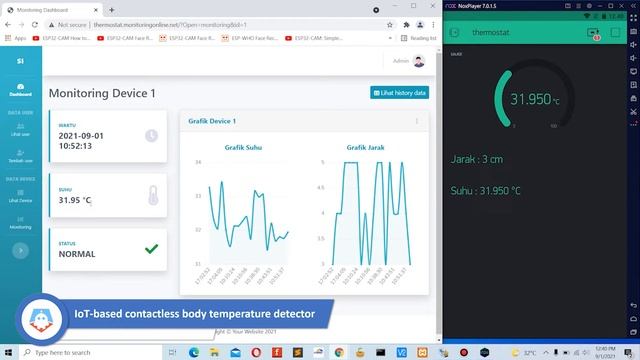Click the Suhu : 31.950 °C label in Blynk
The image size is (640, 360).
485,191
